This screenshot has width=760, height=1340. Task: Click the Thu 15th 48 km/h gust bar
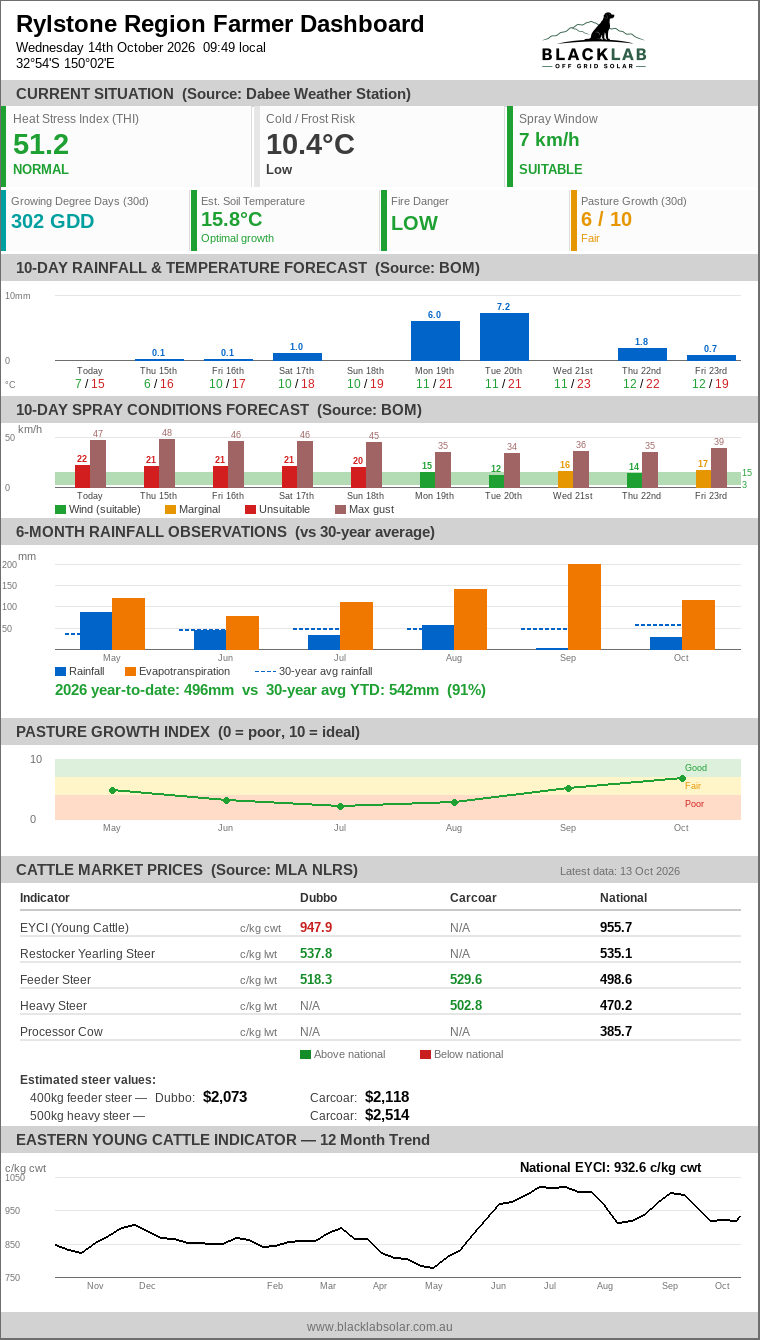point(167,463)
